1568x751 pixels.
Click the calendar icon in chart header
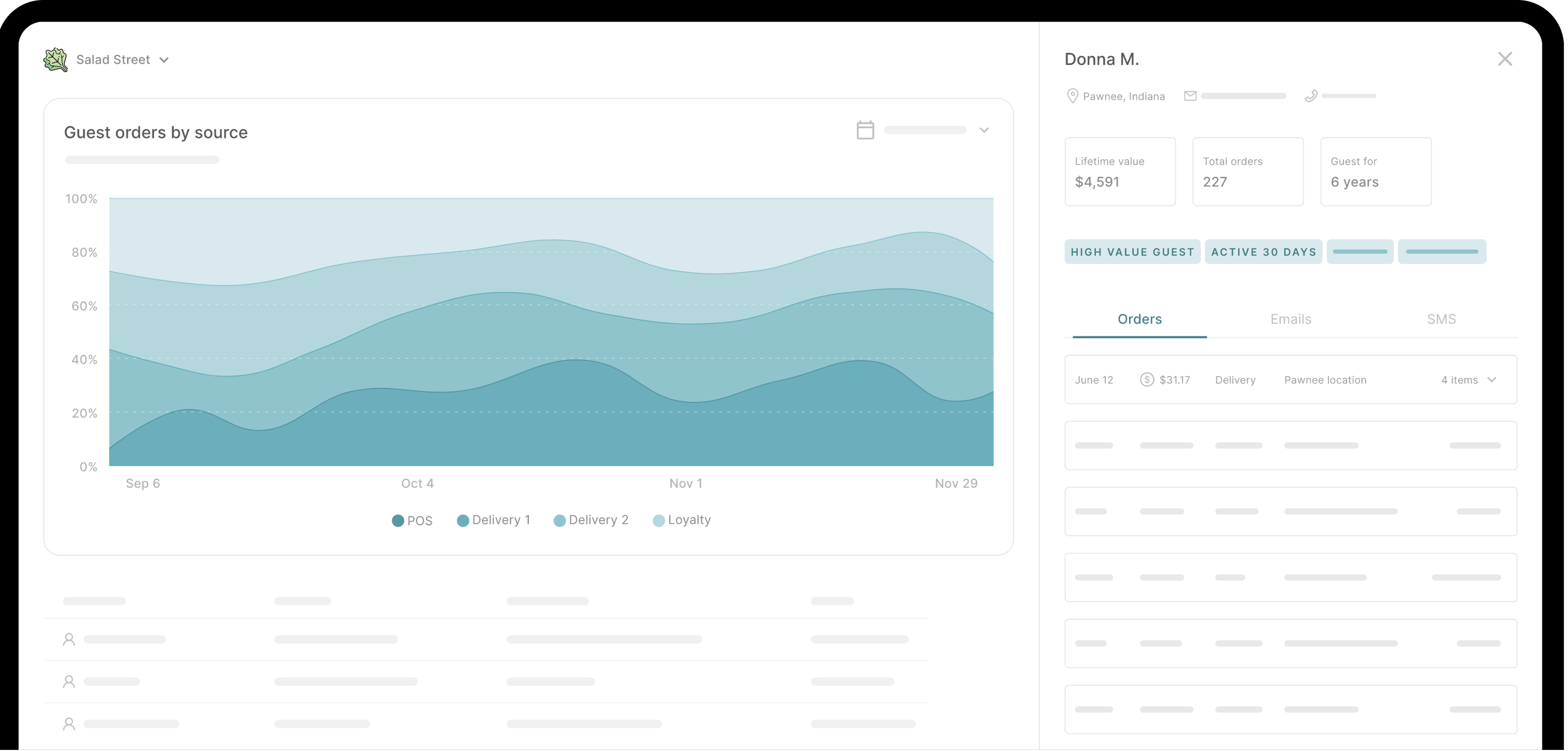click(x=865, y=130)
